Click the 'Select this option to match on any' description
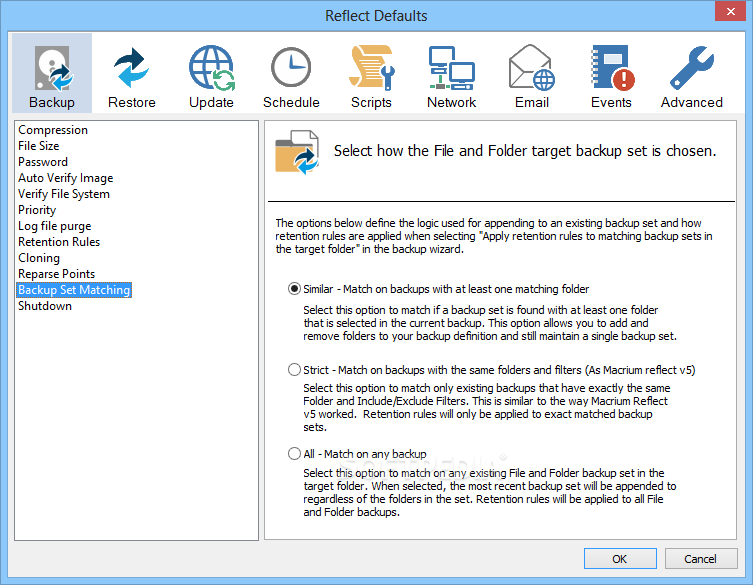Screen dimensions: 753x585 tap(490, 492)
